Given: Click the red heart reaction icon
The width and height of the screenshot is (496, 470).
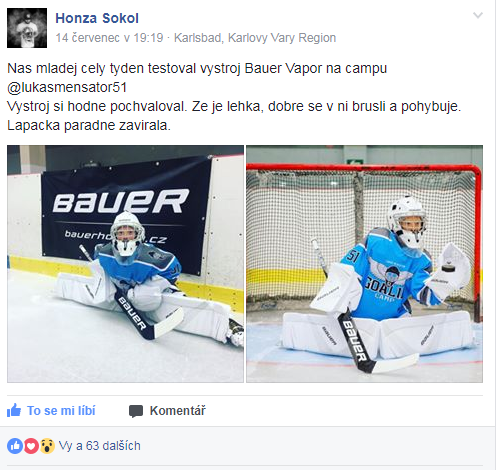Looking at the screenshot, I should 31,446.
